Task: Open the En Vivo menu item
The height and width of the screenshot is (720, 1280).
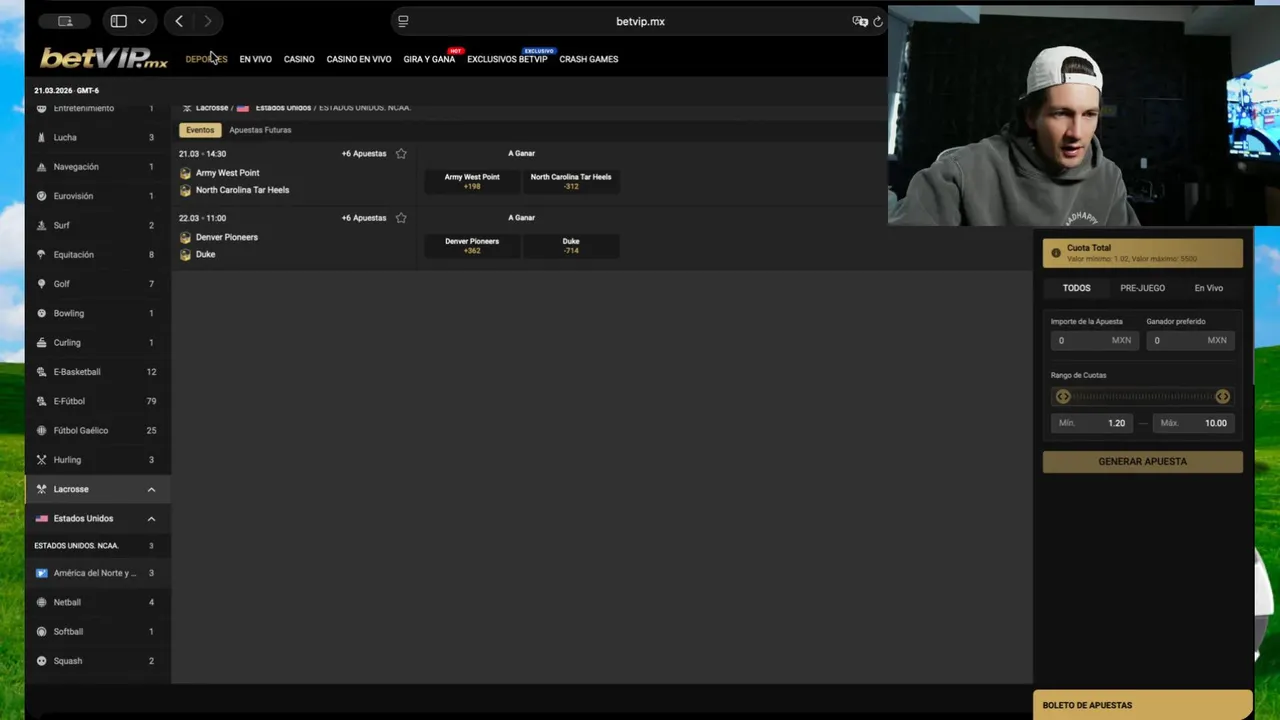Action: click(x=256, y=59)
